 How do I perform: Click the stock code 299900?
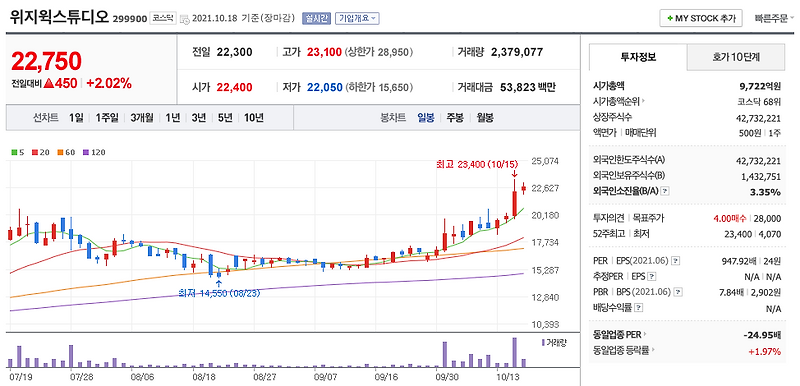click(130, 19)
